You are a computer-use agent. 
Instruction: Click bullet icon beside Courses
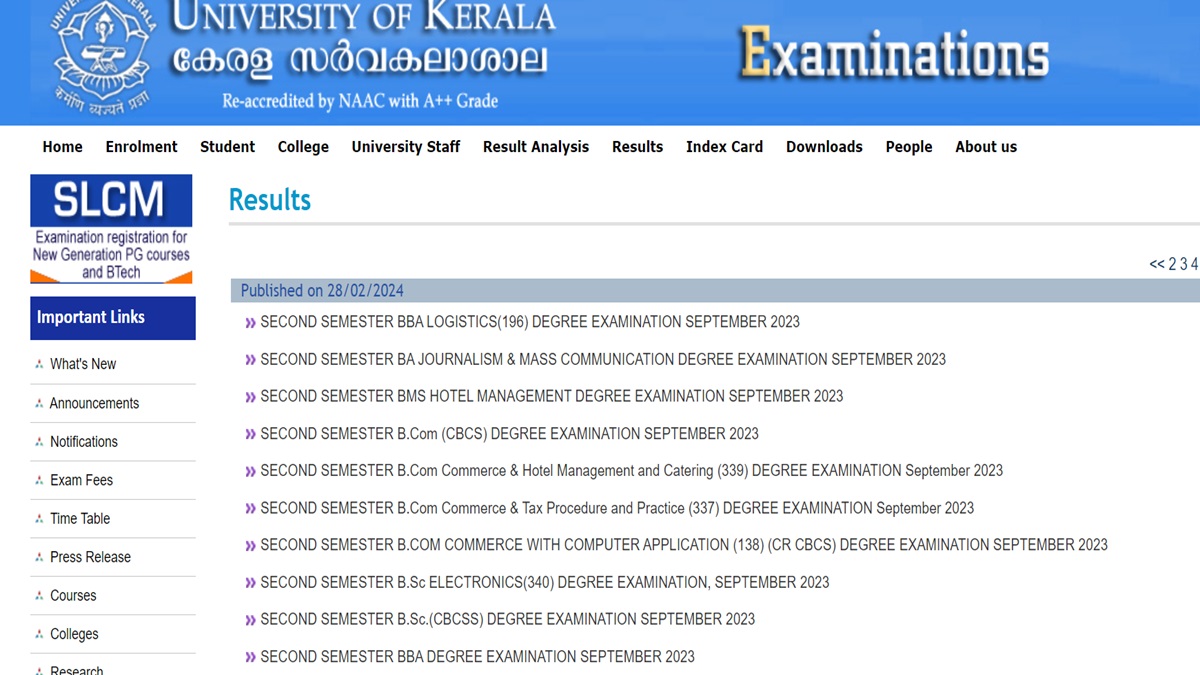pyautogui.click(x=39, y=596)
